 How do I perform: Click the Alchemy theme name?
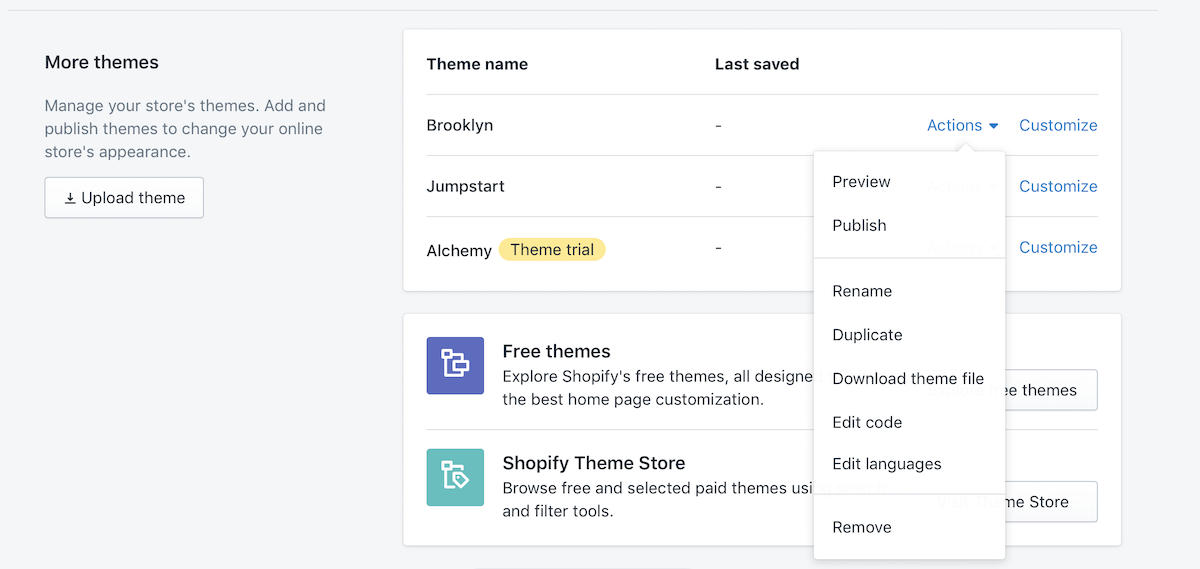coord(459,250)
